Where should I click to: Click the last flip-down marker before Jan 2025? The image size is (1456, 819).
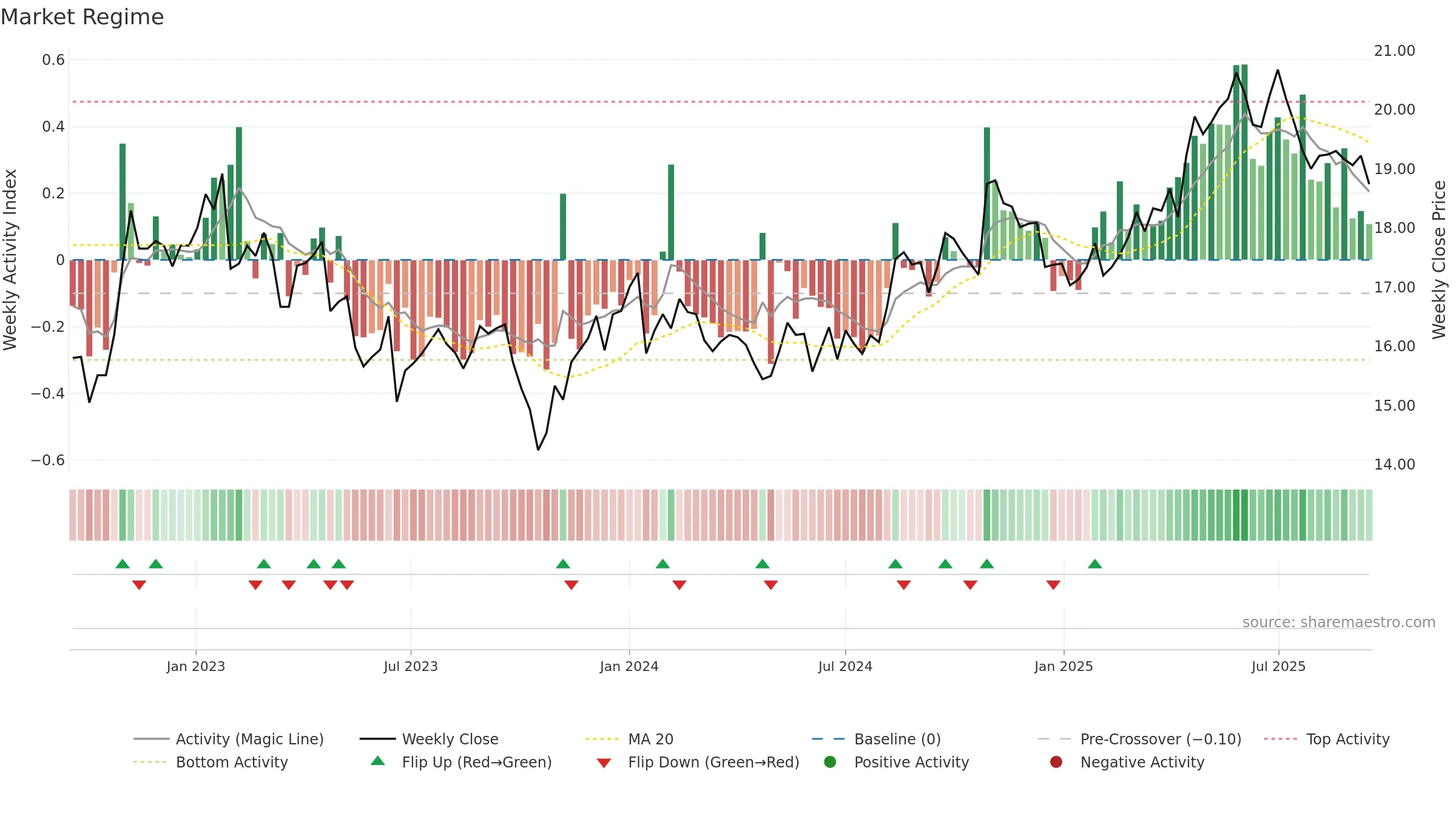click(1053, 585)
